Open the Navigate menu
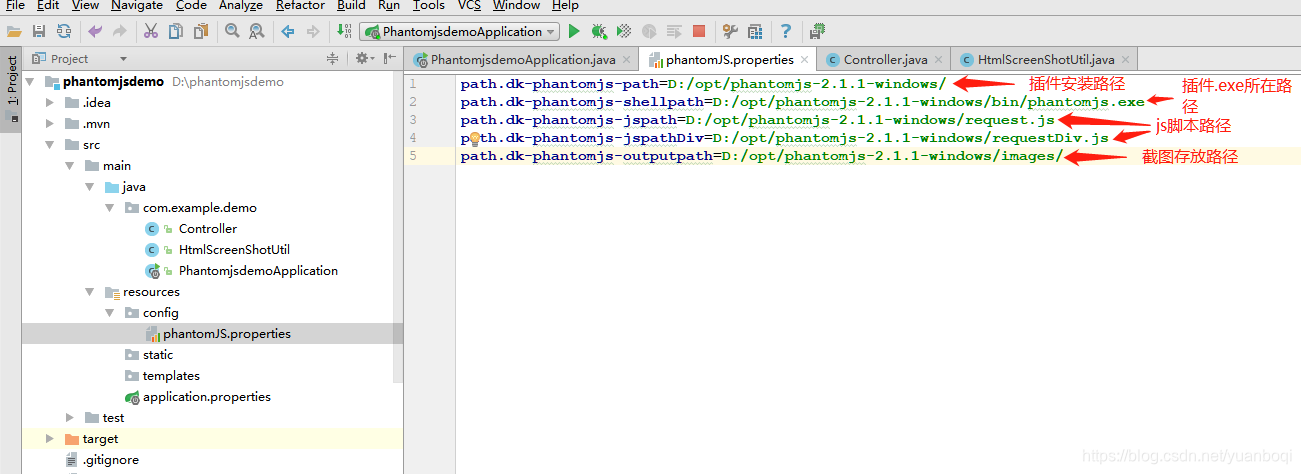Viewport: 1301px width, 474px height. coord(137,6)
